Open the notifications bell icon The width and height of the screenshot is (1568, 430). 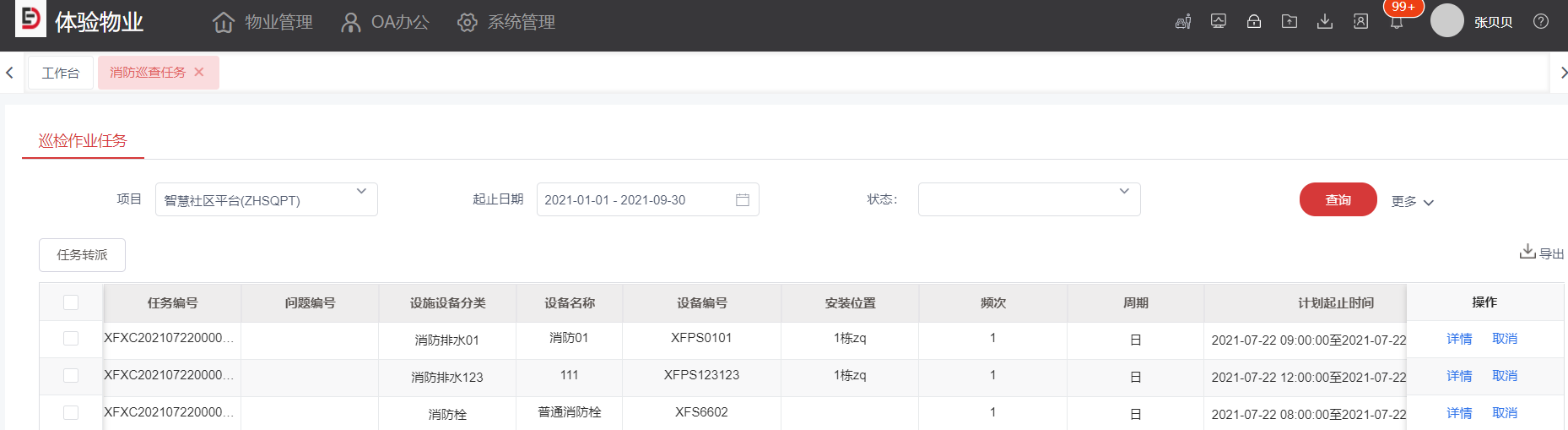[x=1397, y=23]
